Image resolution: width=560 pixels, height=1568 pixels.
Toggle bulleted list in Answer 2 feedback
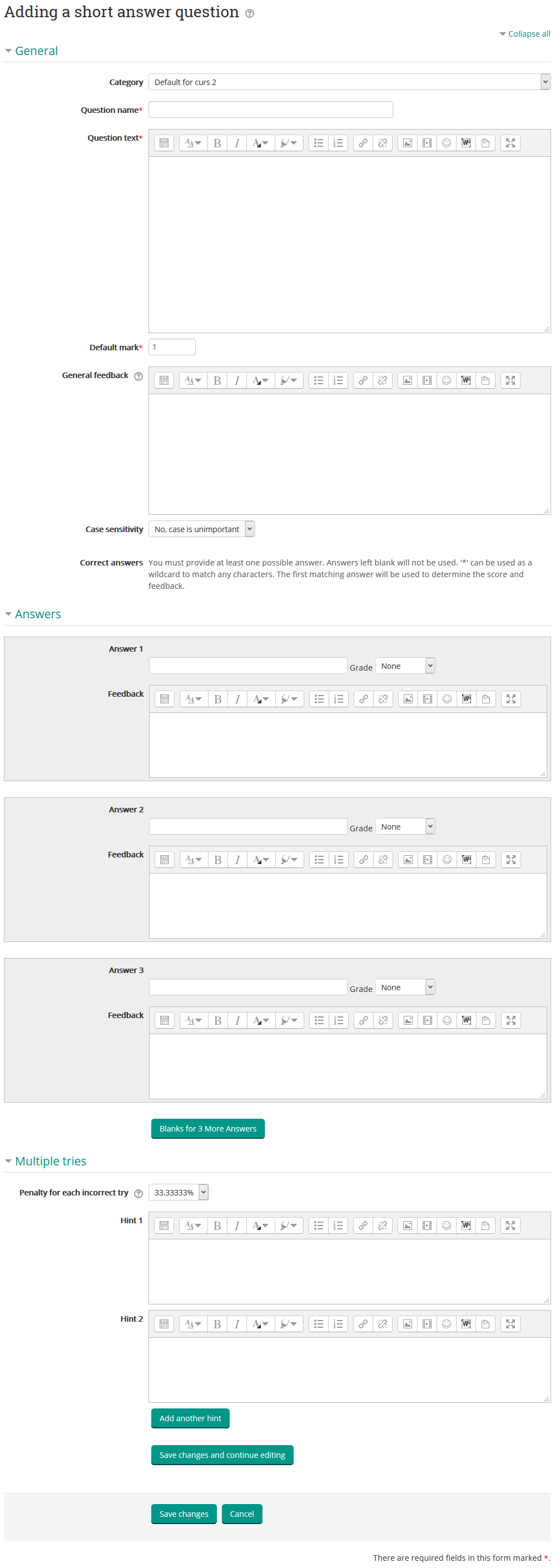(x=319, y=860)
